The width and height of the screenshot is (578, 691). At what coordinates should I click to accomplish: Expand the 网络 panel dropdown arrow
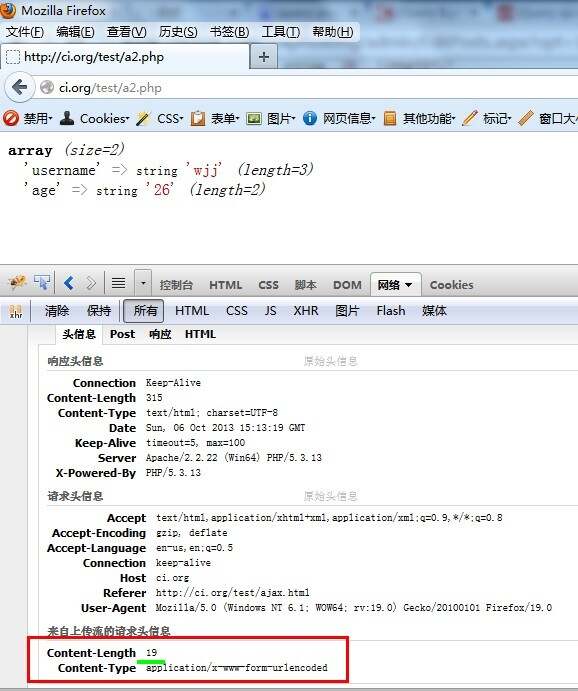point(408,285)
